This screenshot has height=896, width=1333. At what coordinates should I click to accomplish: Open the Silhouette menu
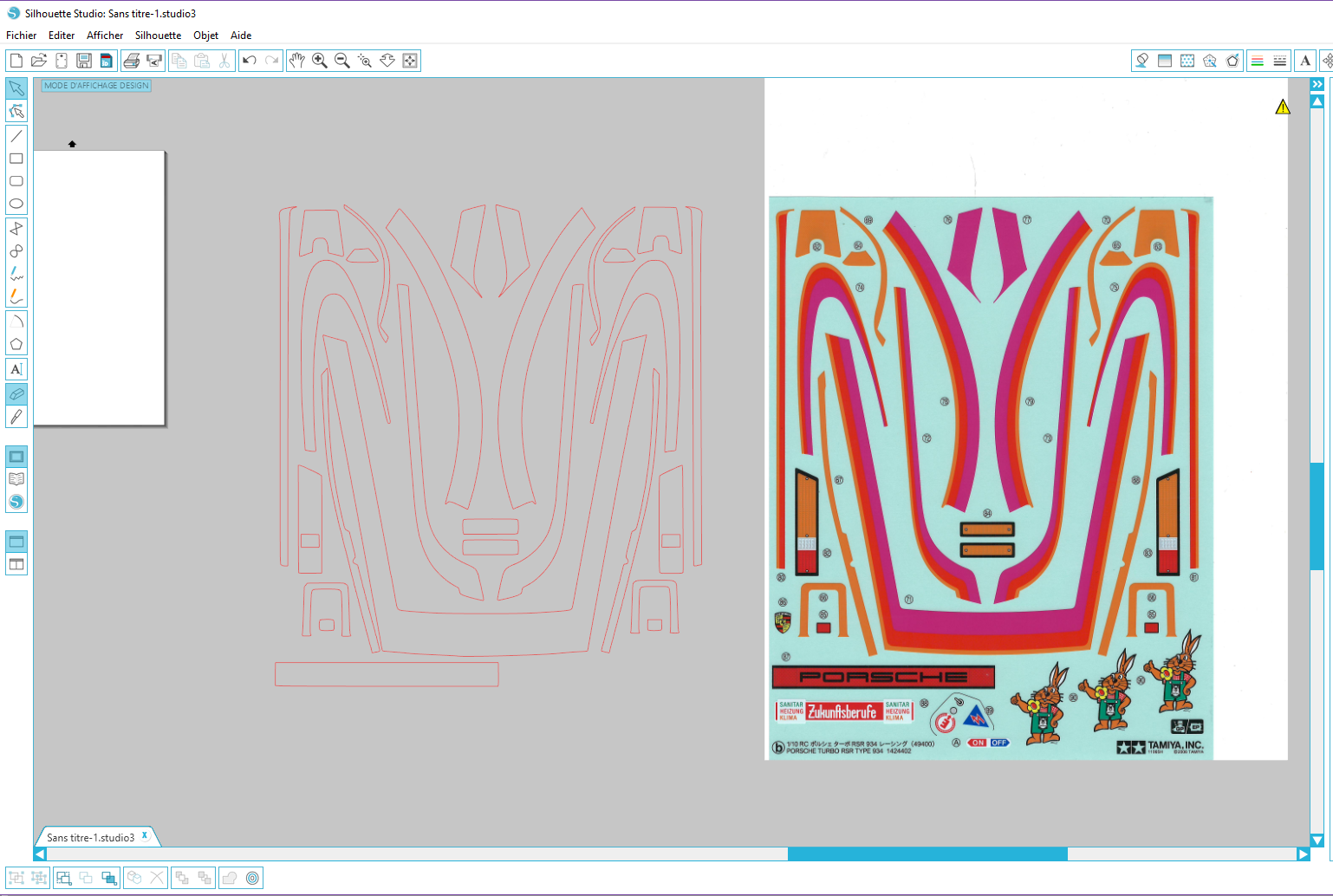tap(159, 36)
